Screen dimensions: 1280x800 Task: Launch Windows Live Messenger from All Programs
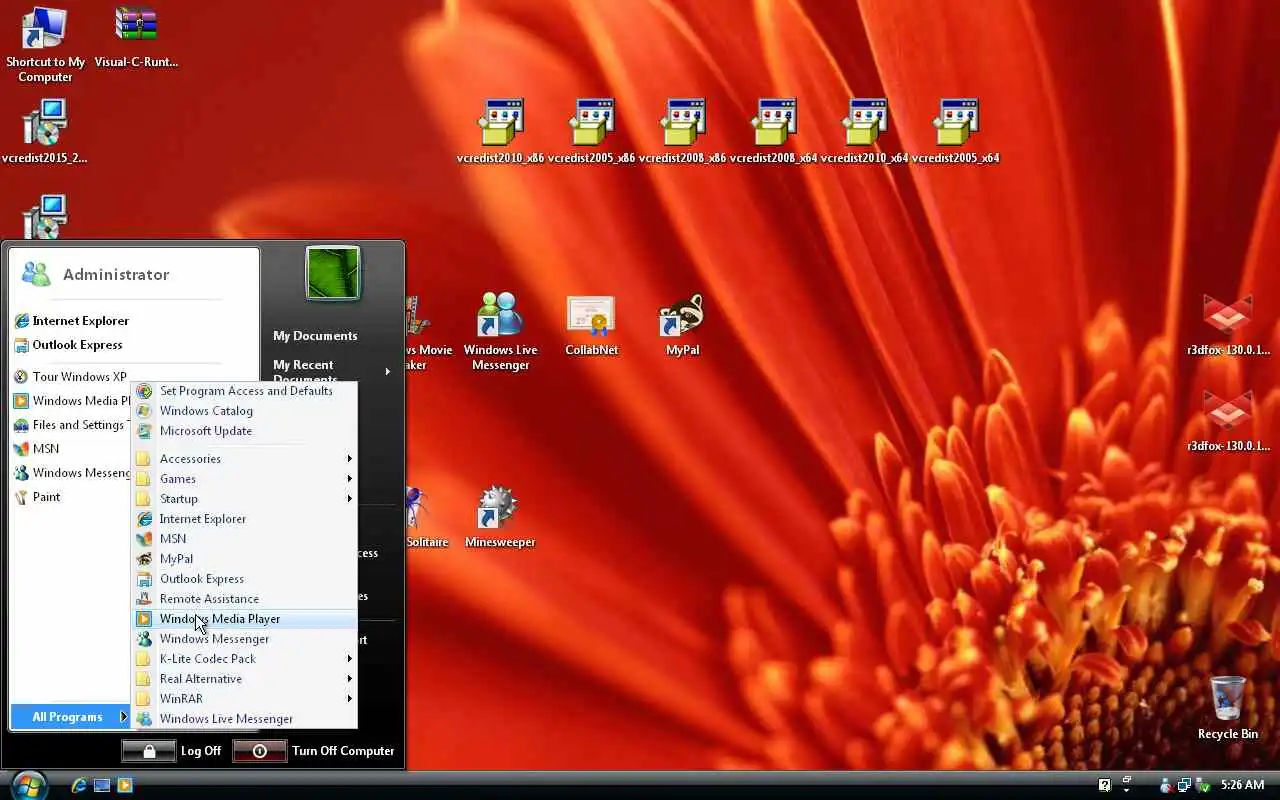point(245,719)
